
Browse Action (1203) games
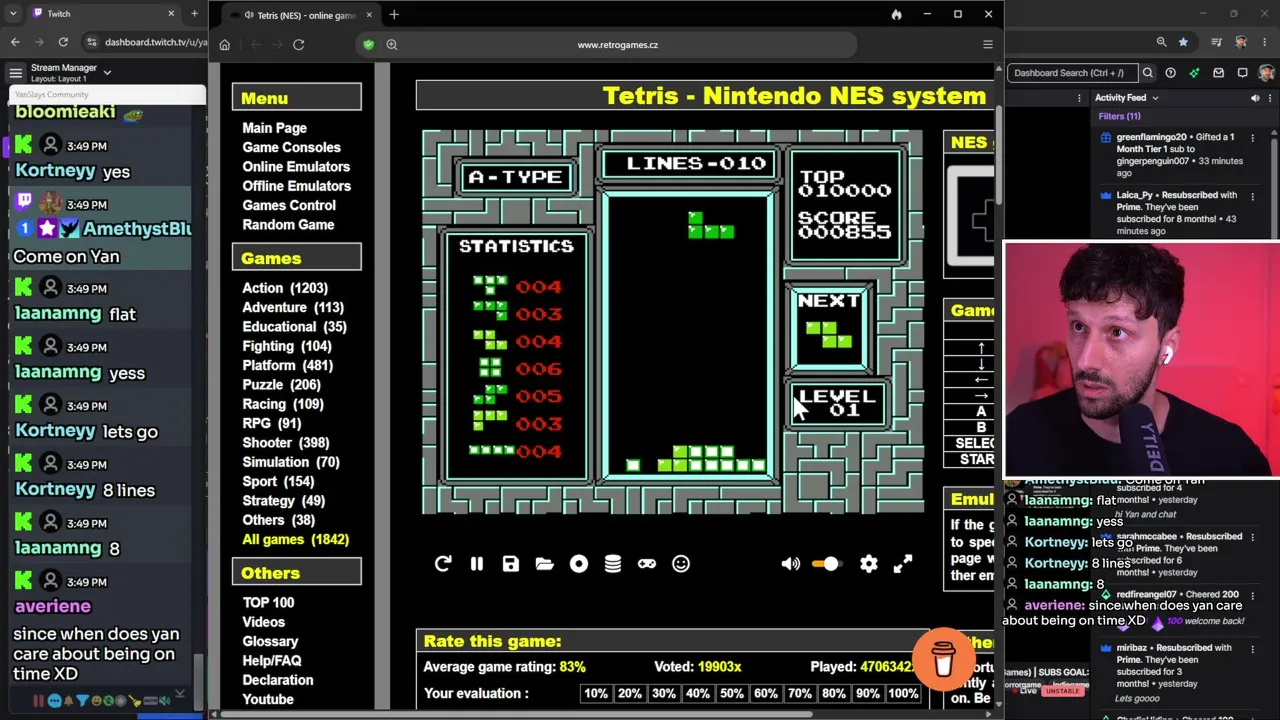(285, 288)
